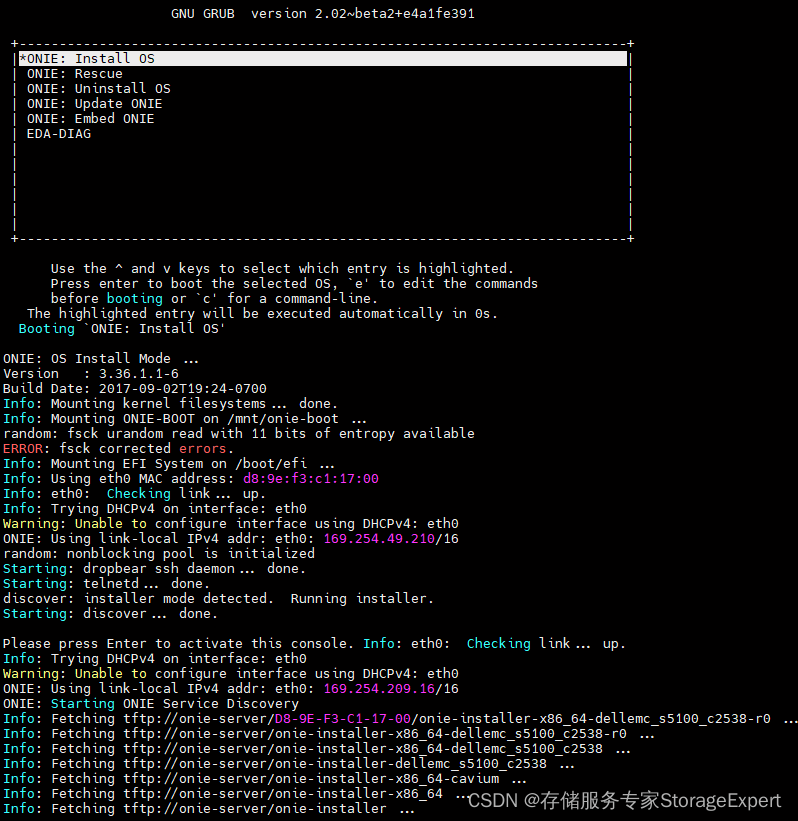Select the 'ONIE: Embed ONIE' entry
This screenshot has height=821, width=798.
pos(90,119)
